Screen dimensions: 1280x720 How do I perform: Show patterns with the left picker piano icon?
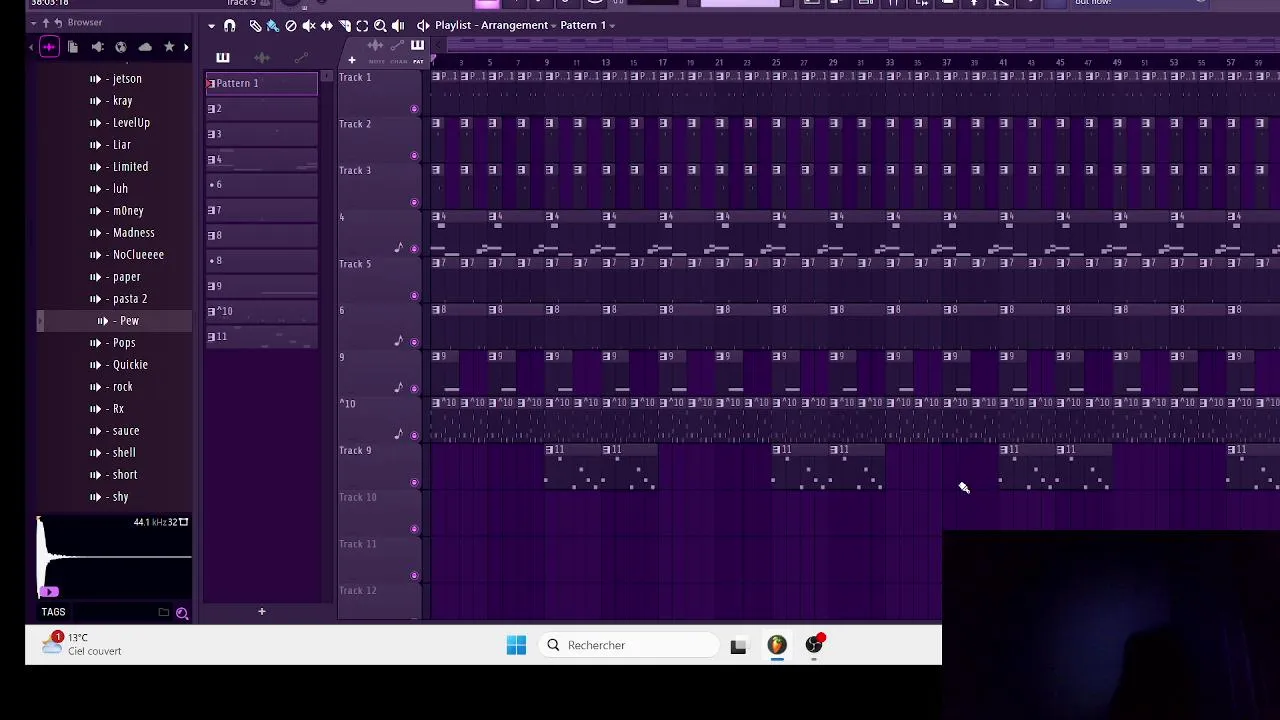(x=222, y=58)
